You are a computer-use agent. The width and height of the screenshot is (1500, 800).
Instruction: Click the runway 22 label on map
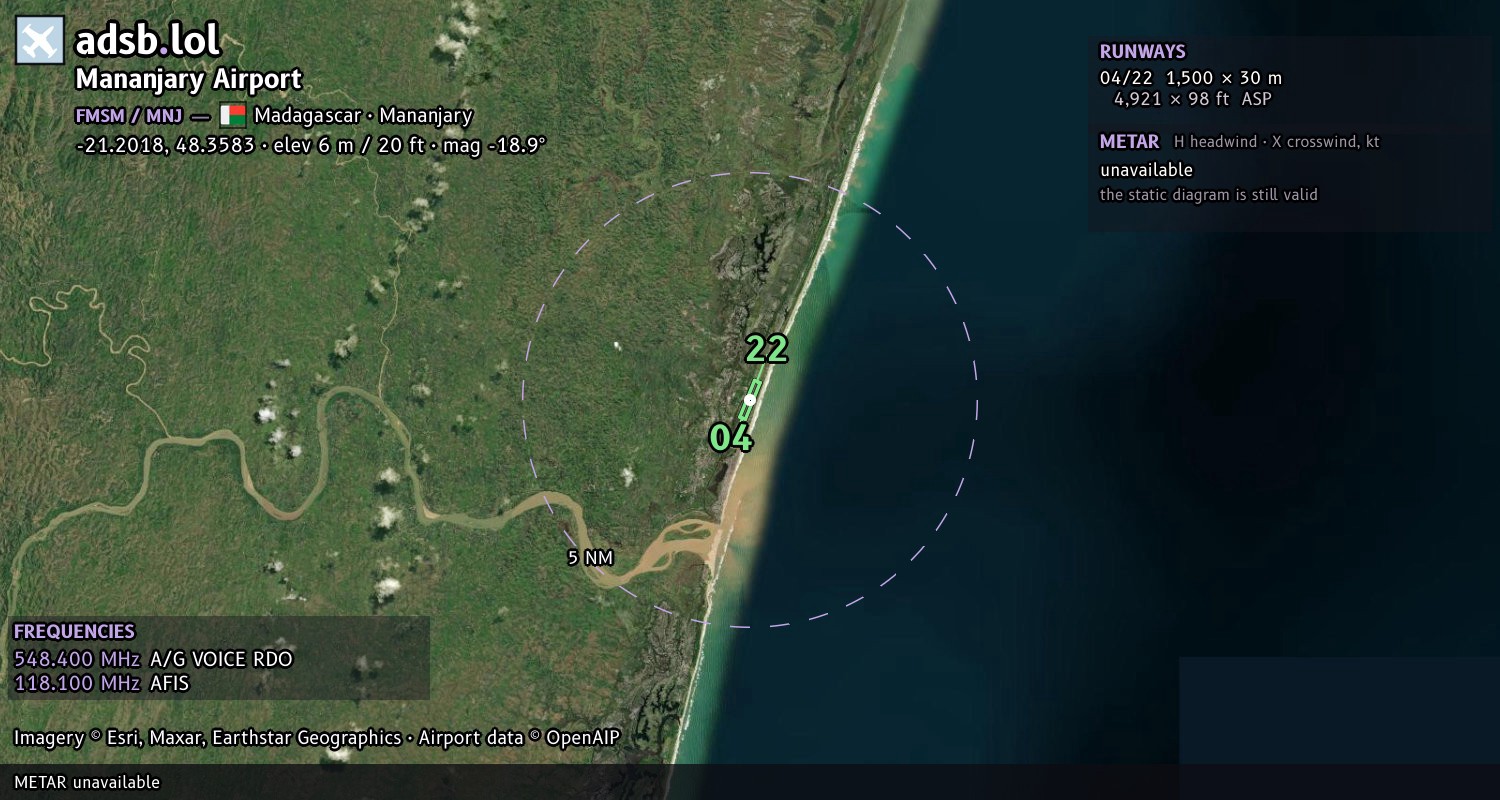[767, 349]
